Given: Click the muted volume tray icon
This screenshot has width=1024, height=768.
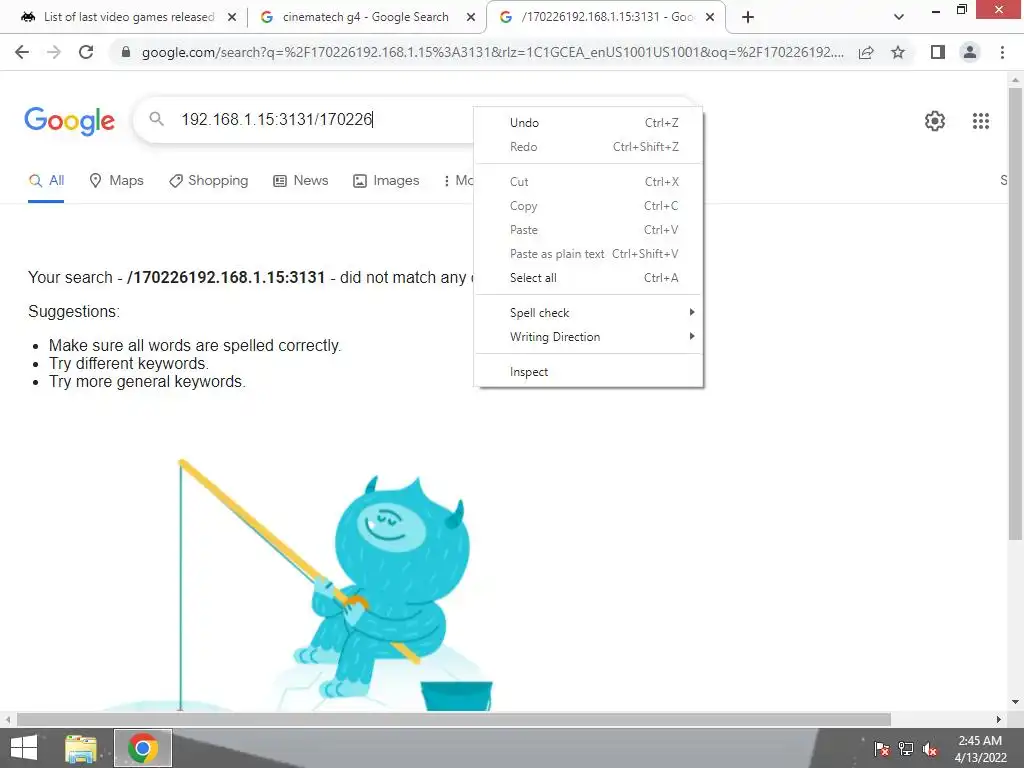Looking at the screenshot, I should click(930, 748).
